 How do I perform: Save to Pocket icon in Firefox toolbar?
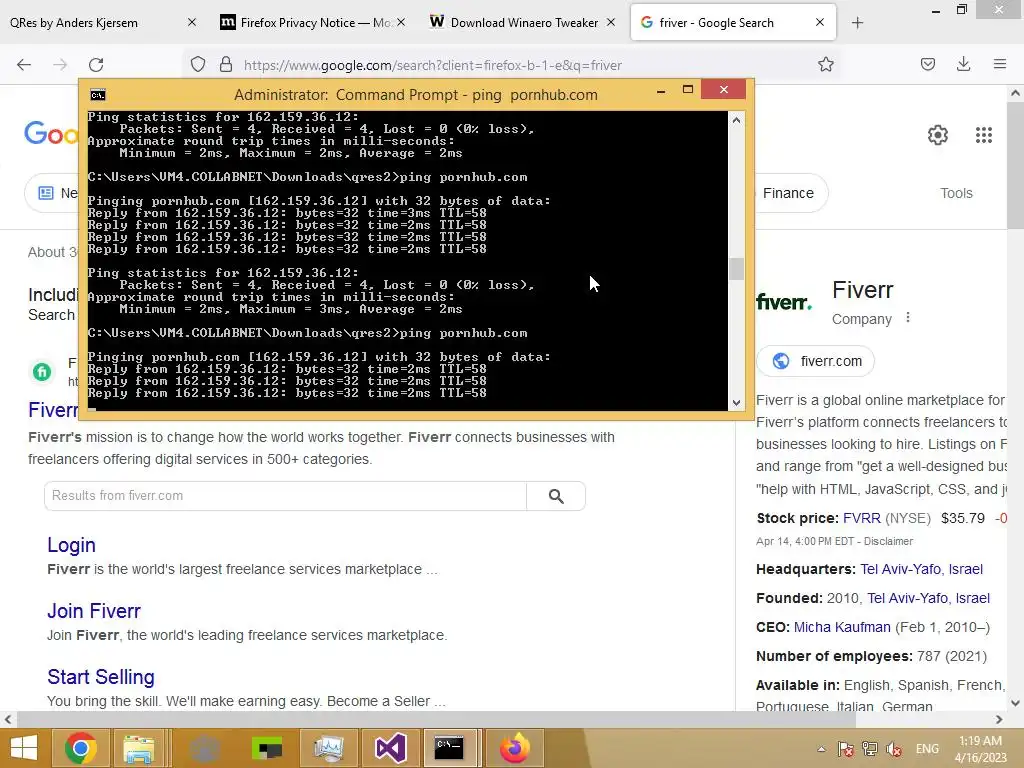click(x=927, y=64)
